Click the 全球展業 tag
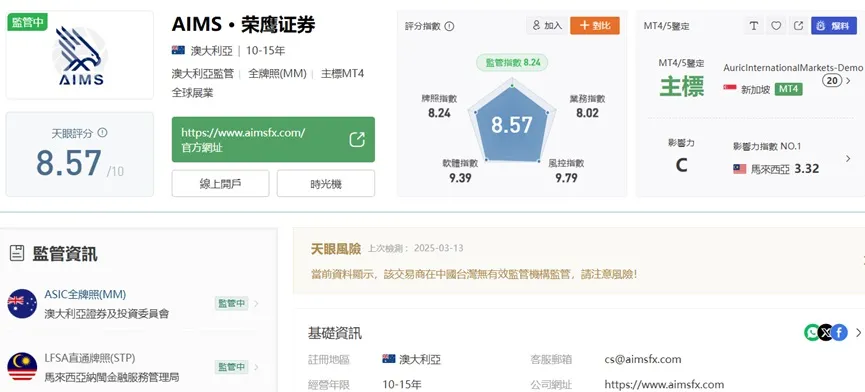 [x=193, y=93]
